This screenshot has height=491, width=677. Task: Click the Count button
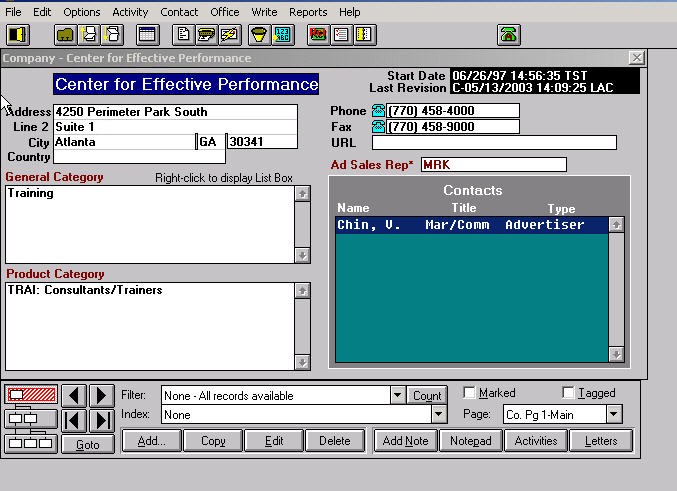click(427, 396)
